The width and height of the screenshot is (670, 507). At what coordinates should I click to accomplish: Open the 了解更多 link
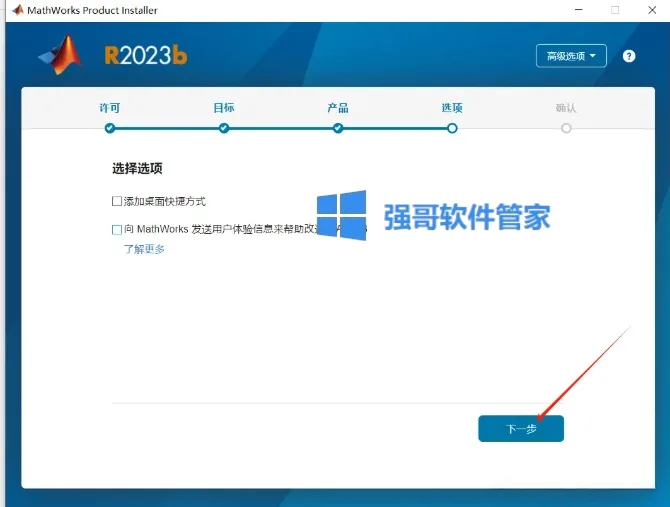coord(144,249)
